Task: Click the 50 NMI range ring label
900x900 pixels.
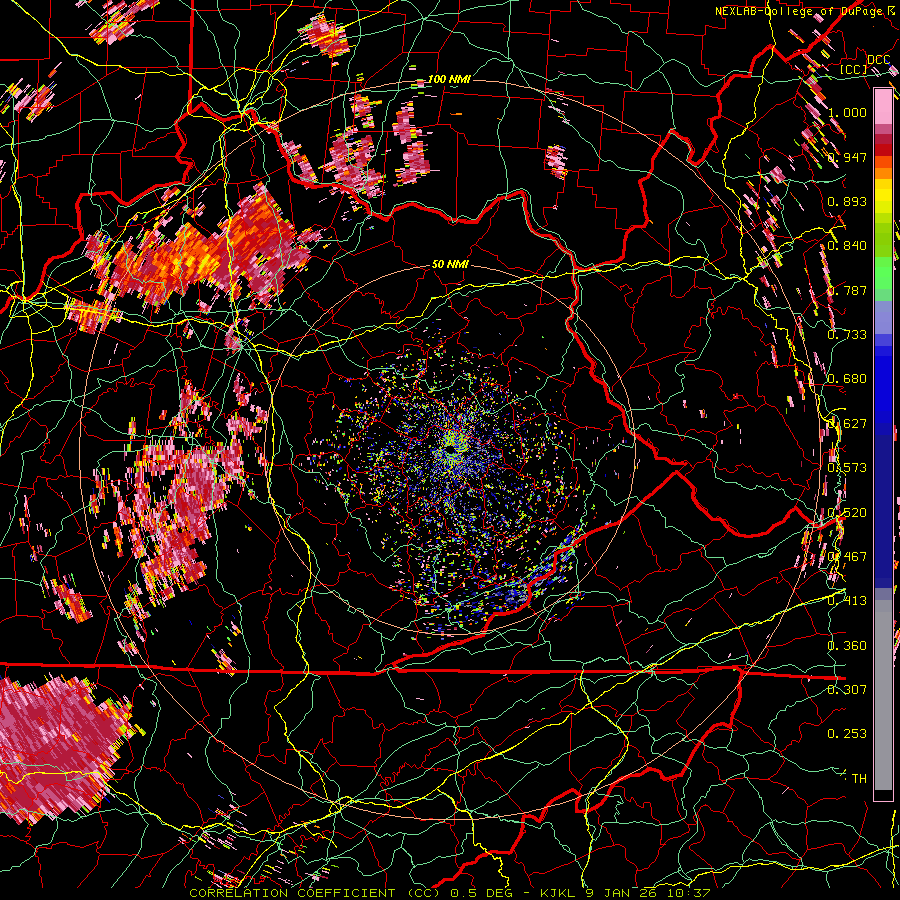Action: [450, 265]
